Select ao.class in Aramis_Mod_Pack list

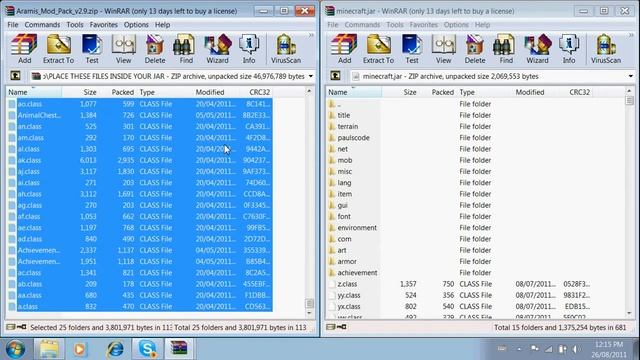(140, 104)
